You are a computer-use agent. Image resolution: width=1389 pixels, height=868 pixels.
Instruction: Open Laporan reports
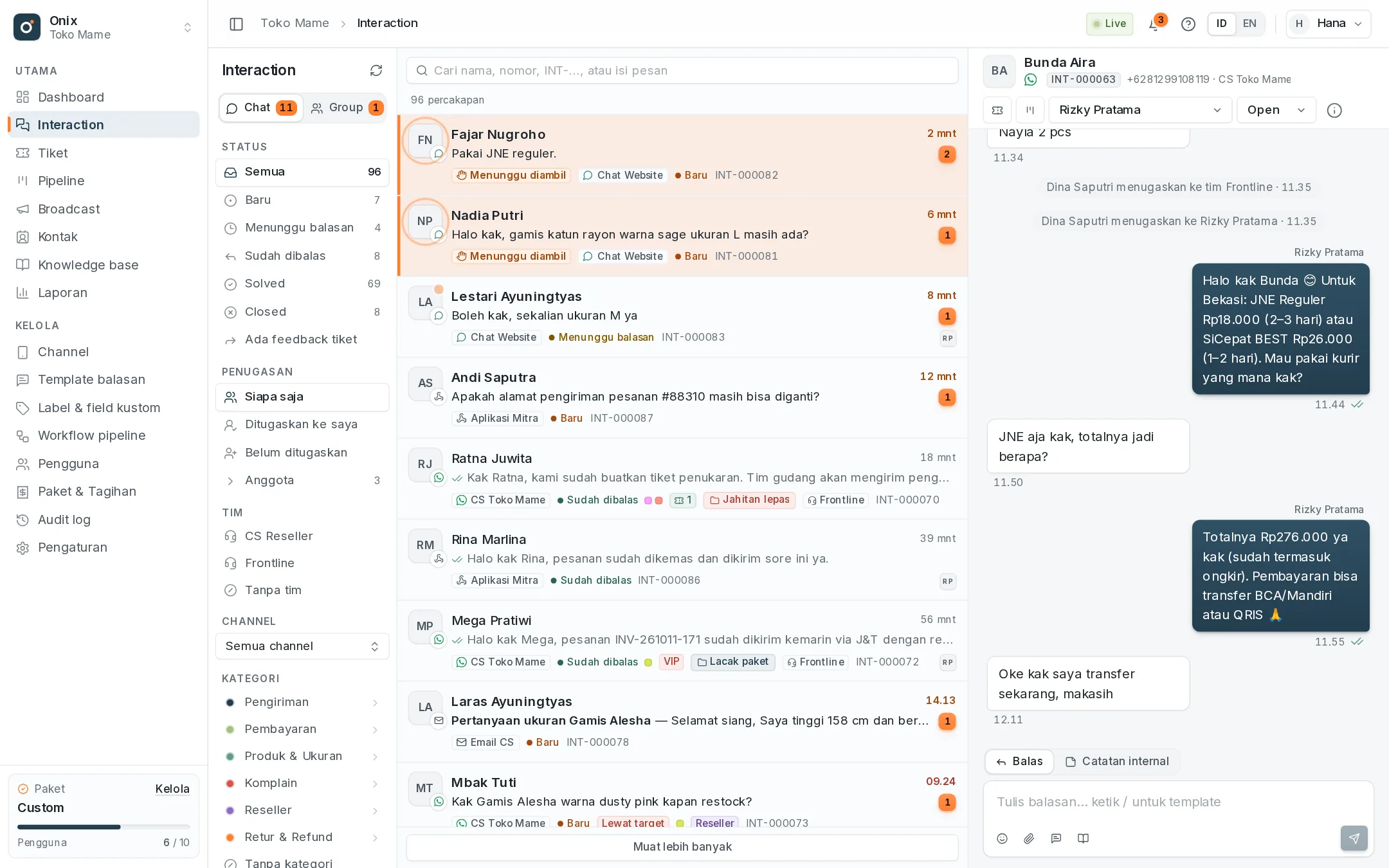104,293
